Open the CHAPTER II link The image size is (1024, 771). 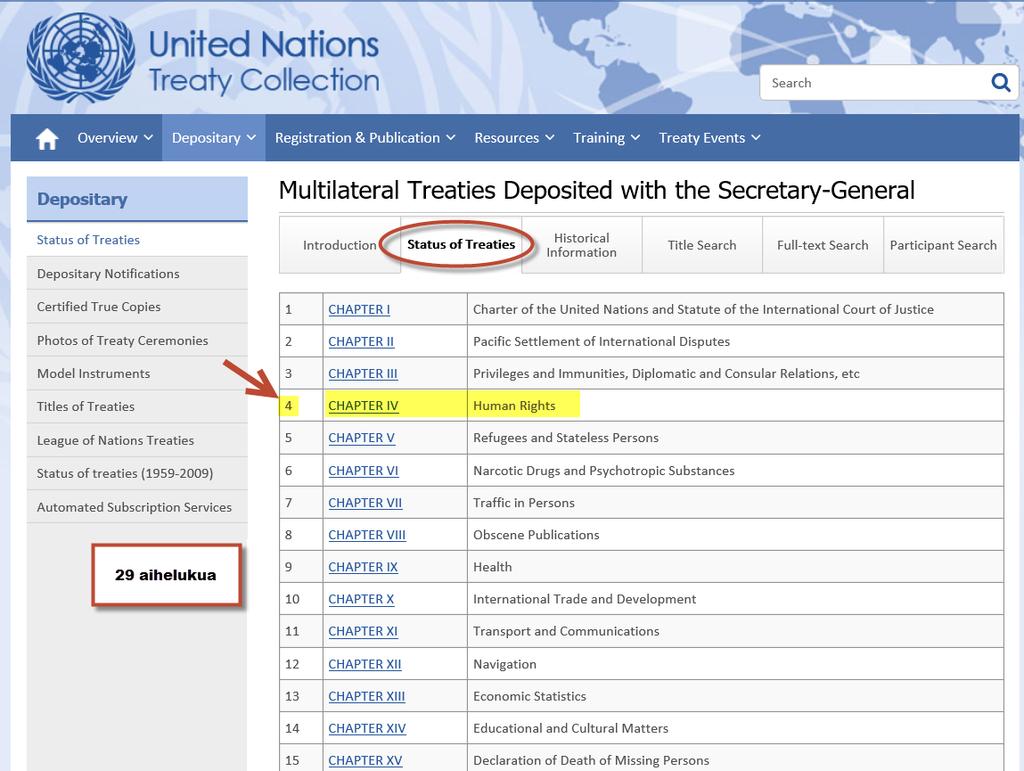click(361, 341)
